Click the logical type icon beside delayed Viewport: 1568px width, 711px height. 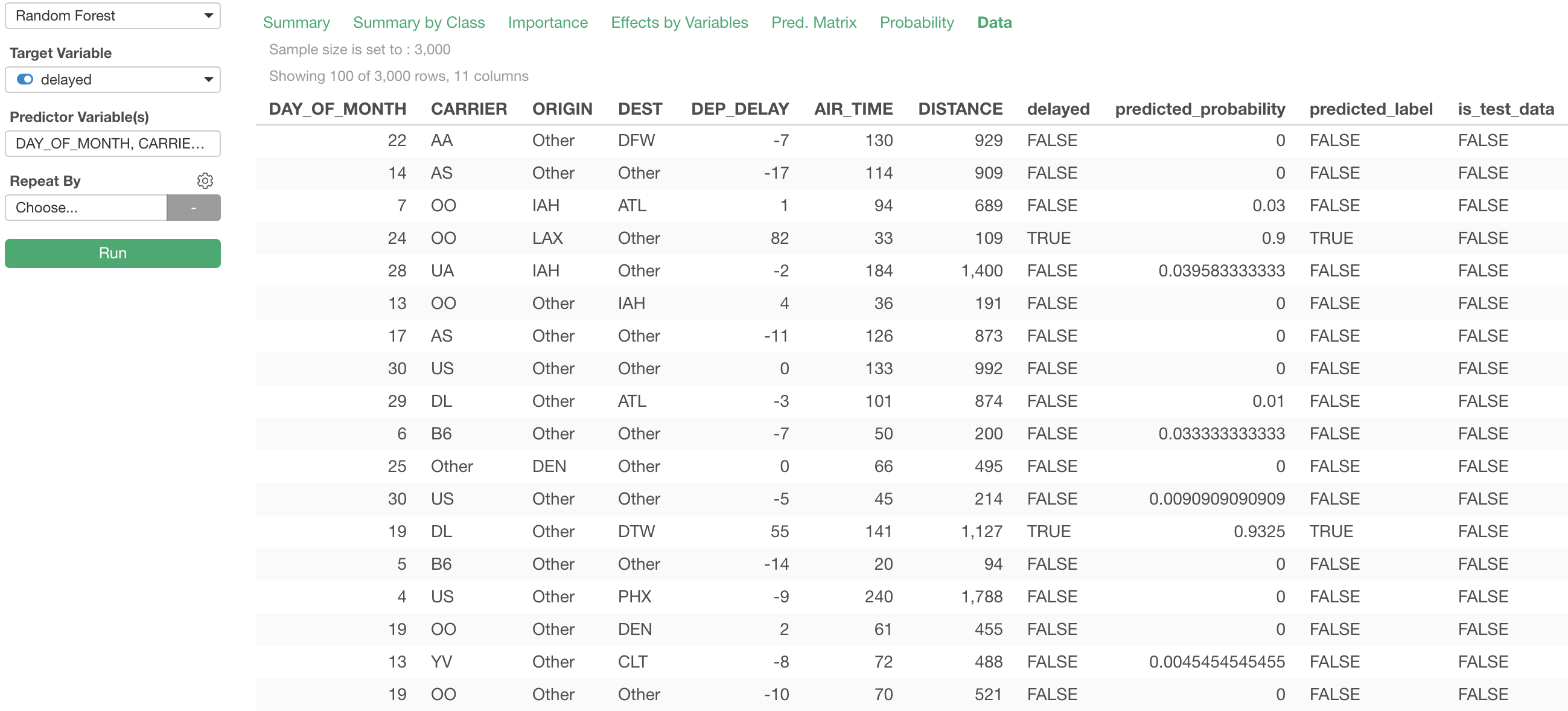coord(25,80)
